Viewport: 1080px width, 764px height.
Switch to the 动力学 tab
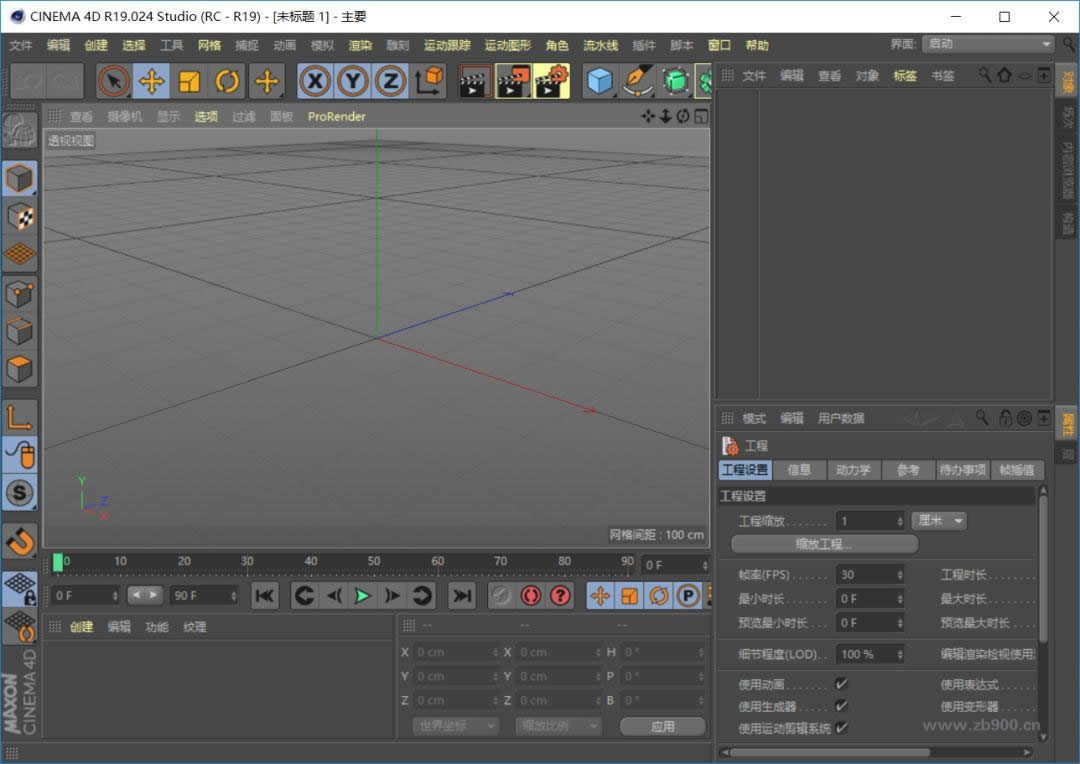click(853, 469)
